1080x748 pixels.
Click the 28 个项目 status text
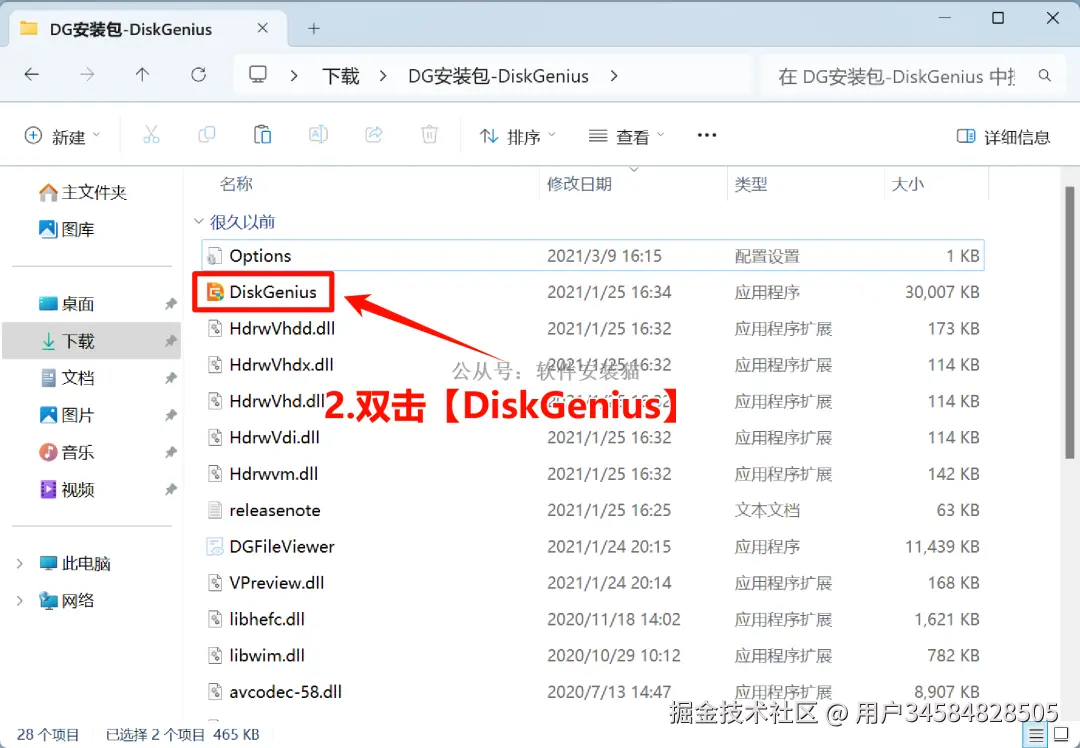(x=48, y=735)
